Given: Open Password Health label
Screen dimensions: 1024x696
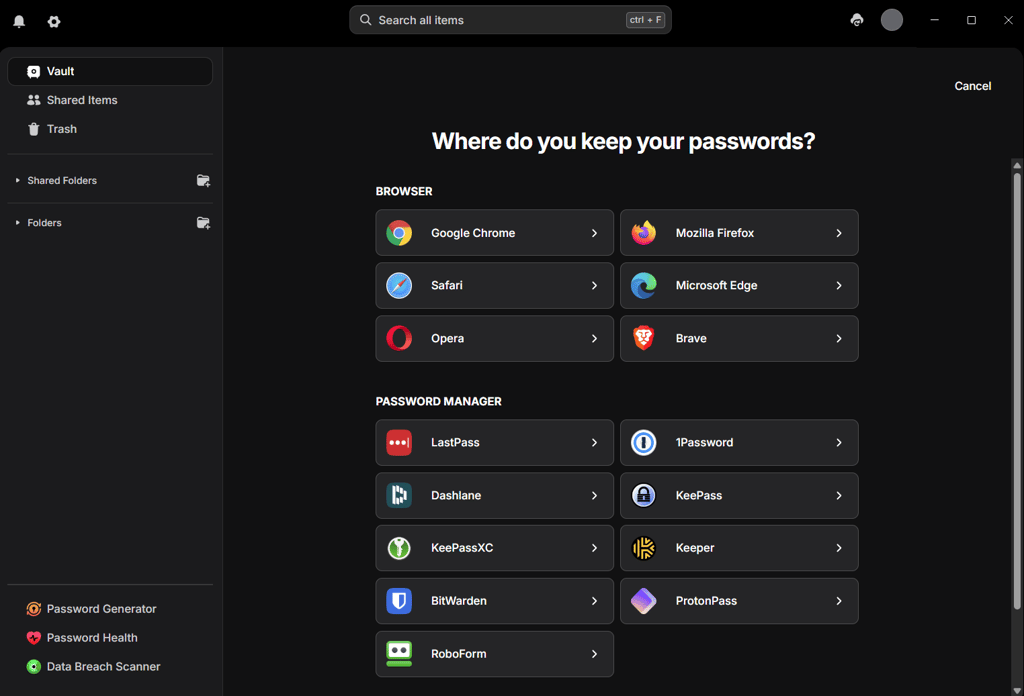Looking at the screenshot, I should 92,638.
